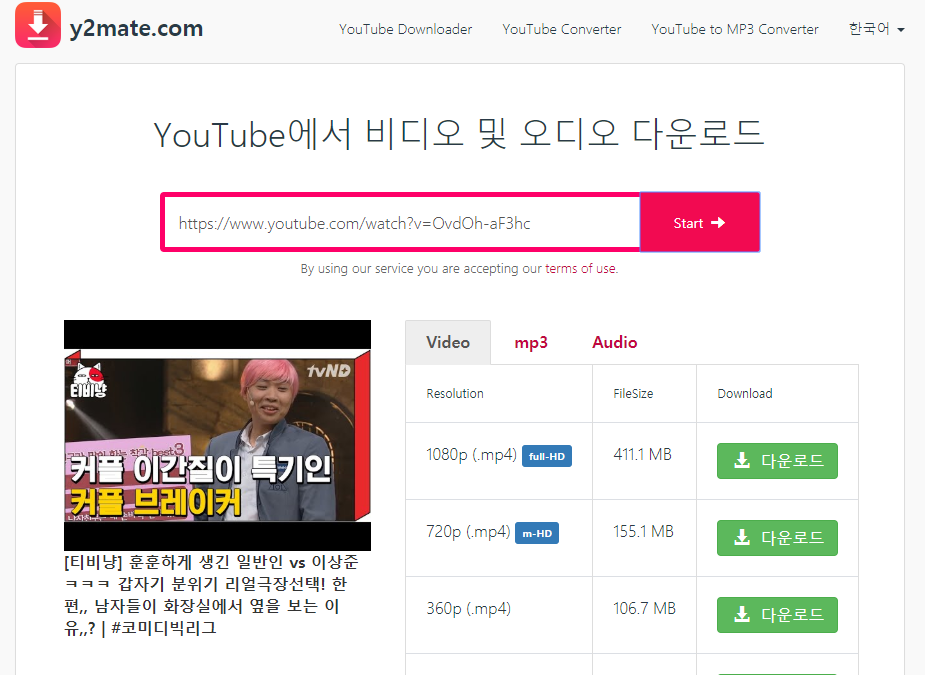Click the video title text below thumbnail
The width and height of the screenshot is (925, 675).
coord(211,595)
